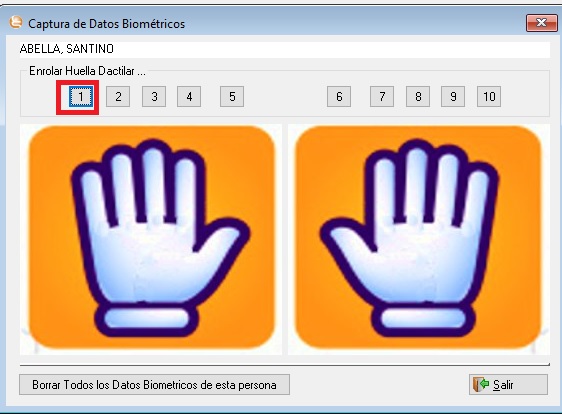Click finger button 9
Viewport: 562px width, 414px height.
pyautogui.click(x=453, y=96)
